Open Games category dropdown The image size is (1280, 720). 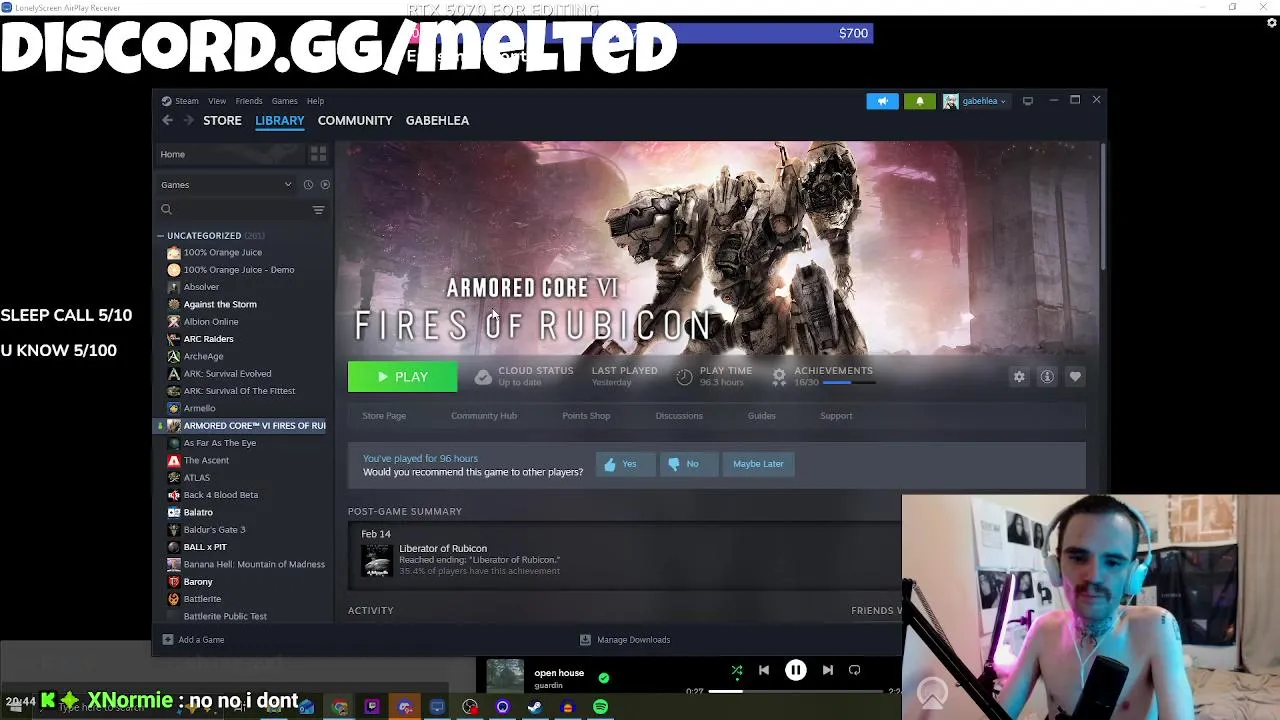227,184
